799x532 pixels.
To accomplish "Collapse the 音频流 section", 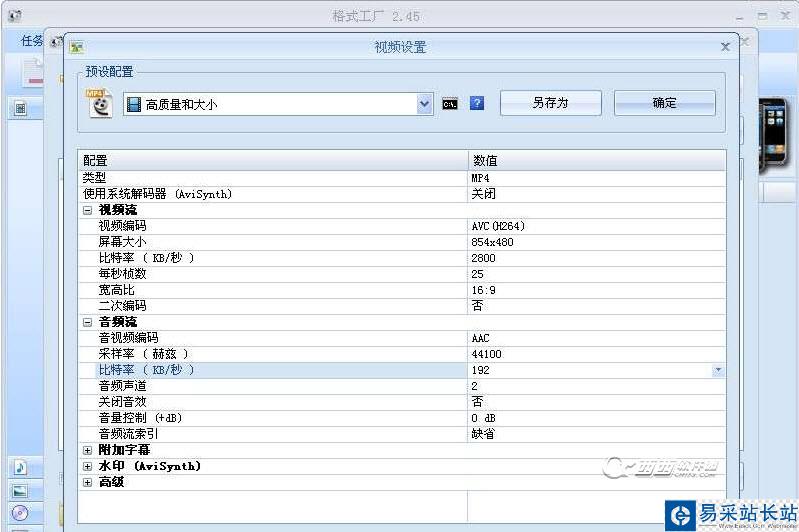I will click(87, 322).
